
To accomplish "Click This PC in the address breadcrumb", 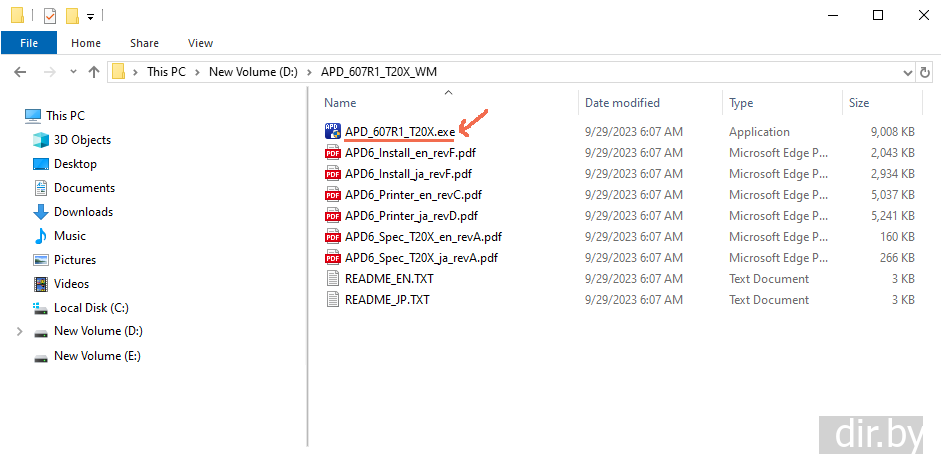I will click(166, 72).
